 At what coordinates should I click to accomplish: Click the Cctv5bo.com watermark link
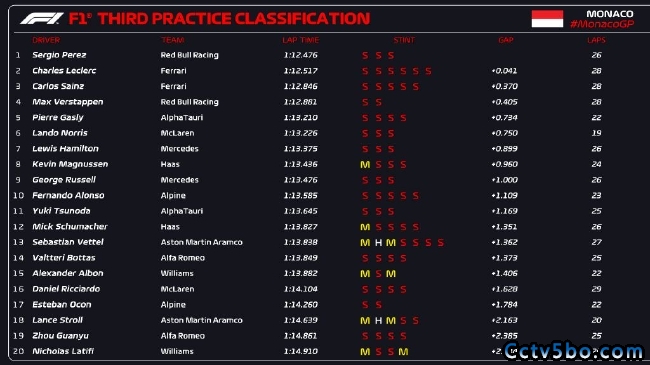574,351
